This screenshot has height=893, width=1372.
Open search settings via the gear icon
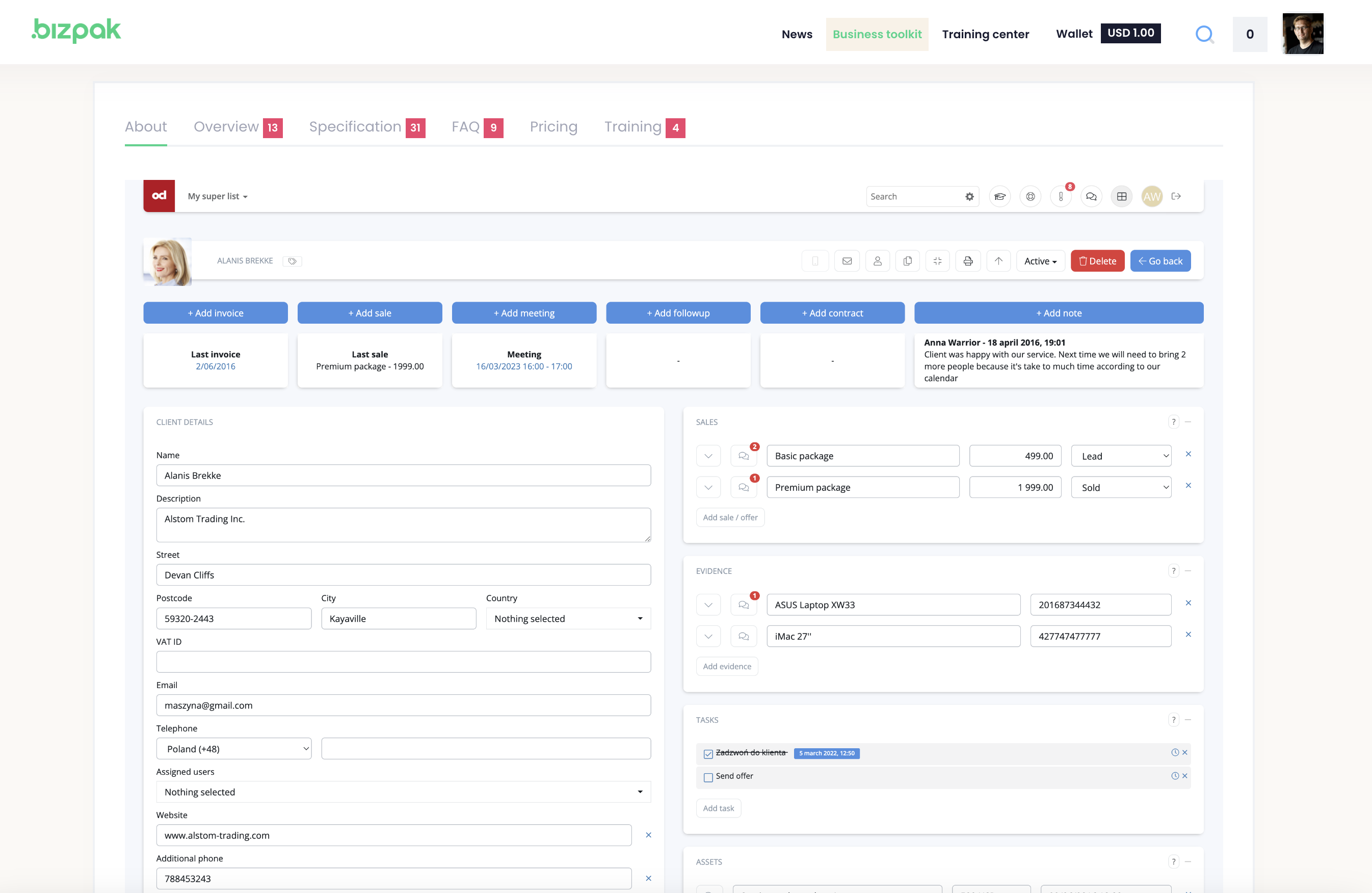pyautogui.click(x=969, y=196)
